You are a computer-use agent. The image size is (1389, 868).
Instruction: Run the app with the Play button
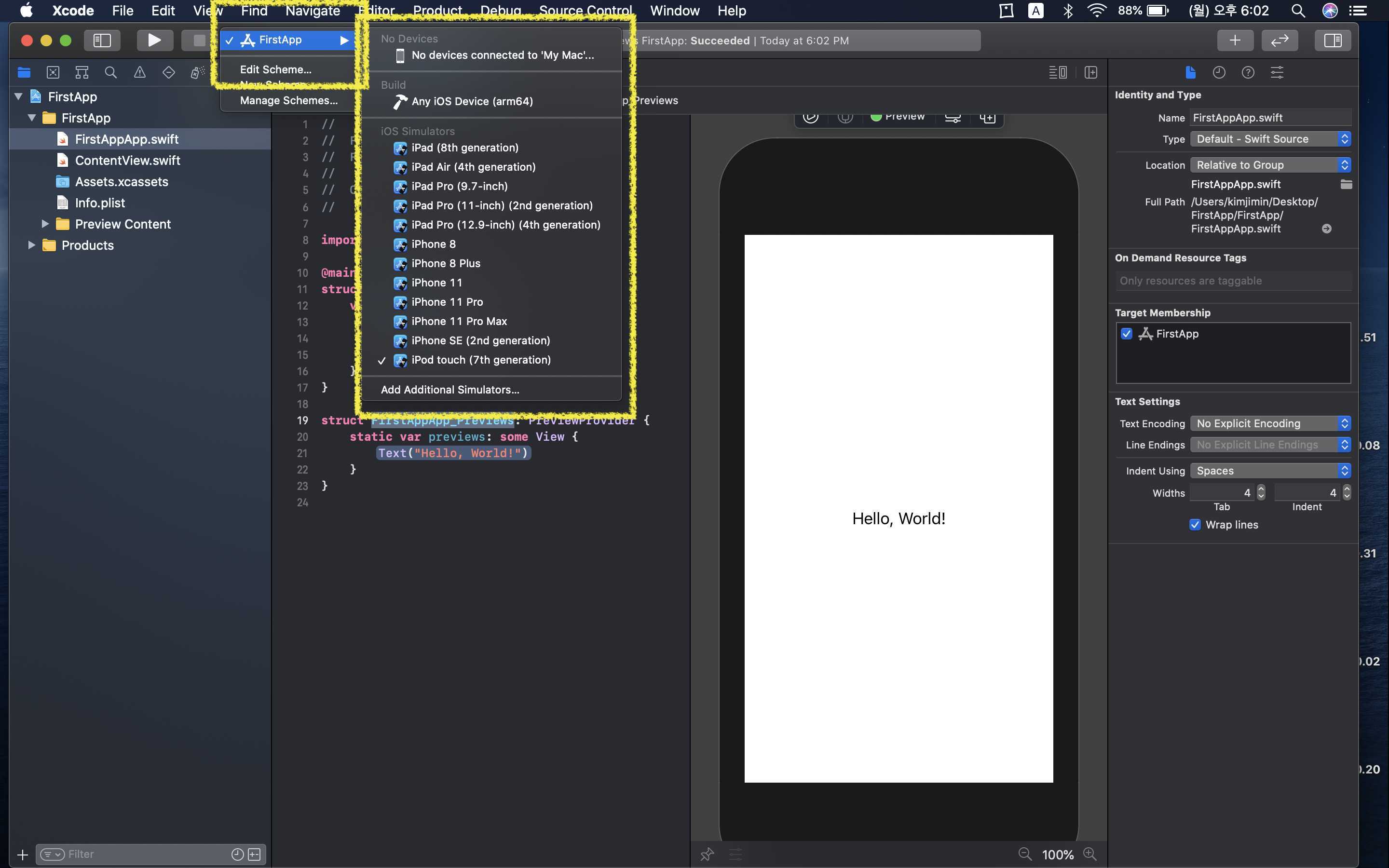click(154, 40)
